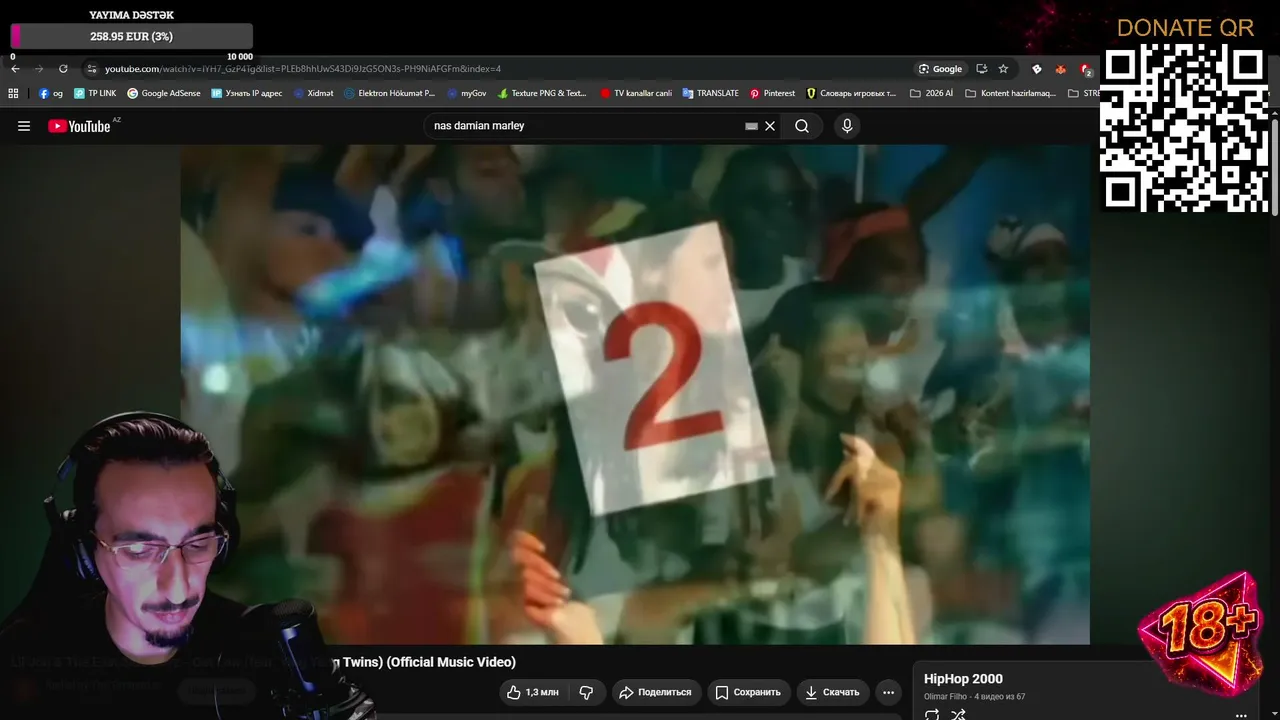Viewport: 1280px width, 720px height.
Task: Like the video with 1,3 млн likes
Action: (x=533, y=692)
